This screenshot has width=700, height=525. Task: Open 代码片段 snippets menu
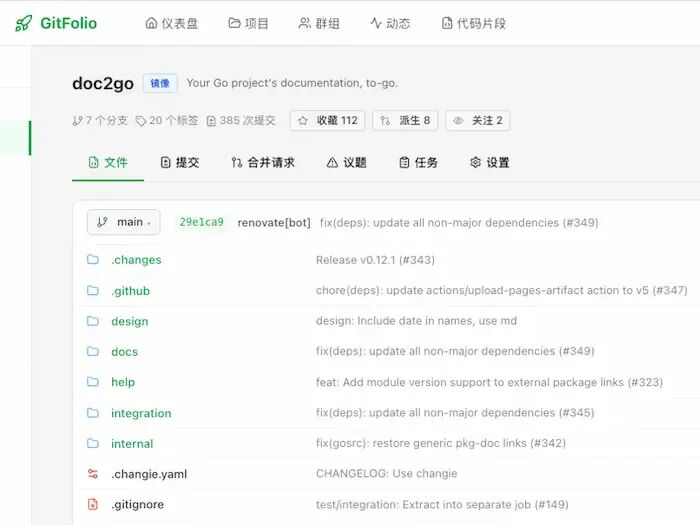click(474, 23)
